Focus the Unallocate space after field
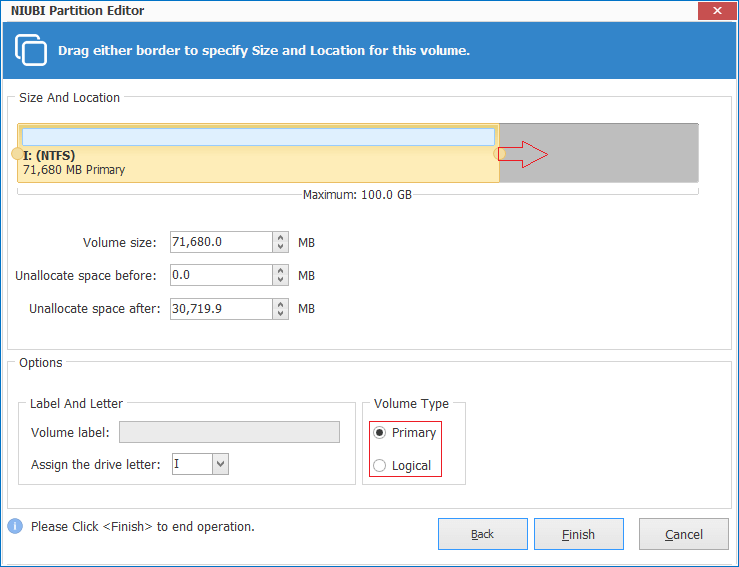Screen dimensions: 739x567 tap(220, 309)
